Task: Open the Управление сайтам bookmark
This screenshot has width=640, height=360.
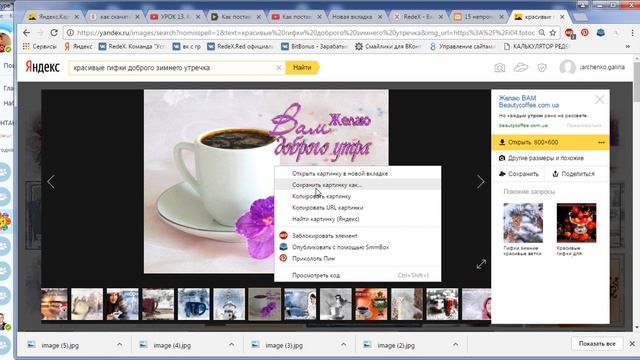Action: 462,47
